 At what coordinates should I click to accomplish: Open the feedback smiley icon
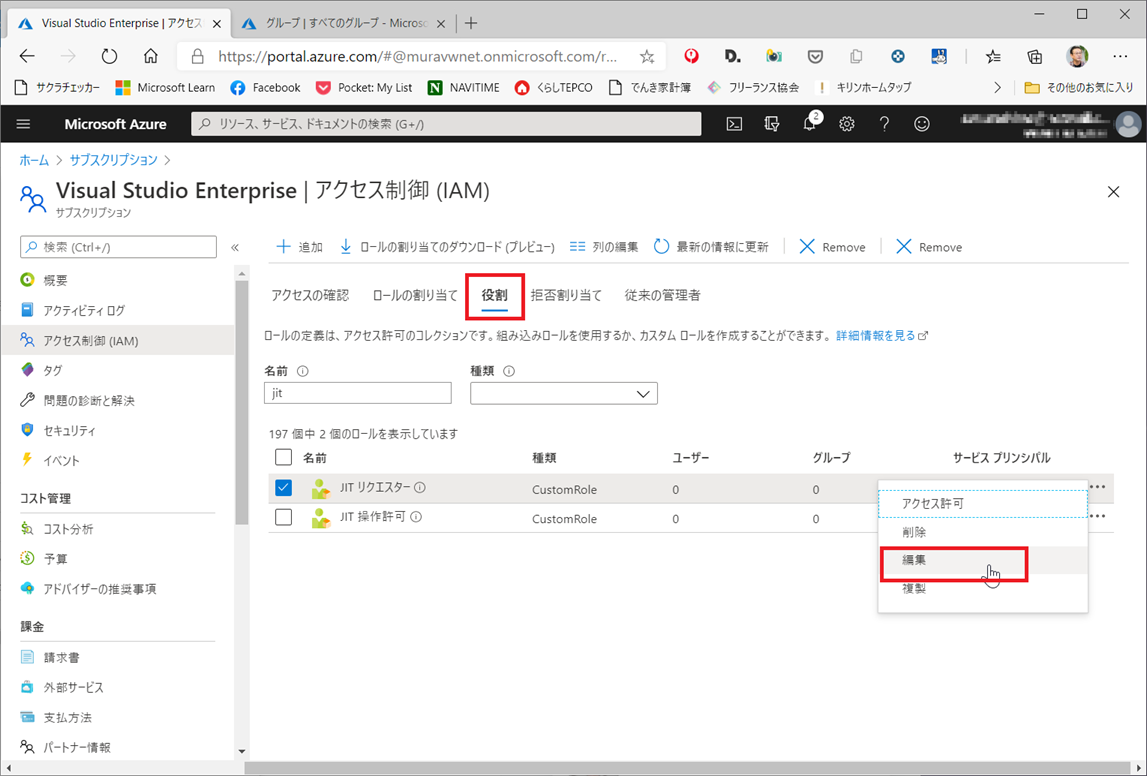[922, 124]
